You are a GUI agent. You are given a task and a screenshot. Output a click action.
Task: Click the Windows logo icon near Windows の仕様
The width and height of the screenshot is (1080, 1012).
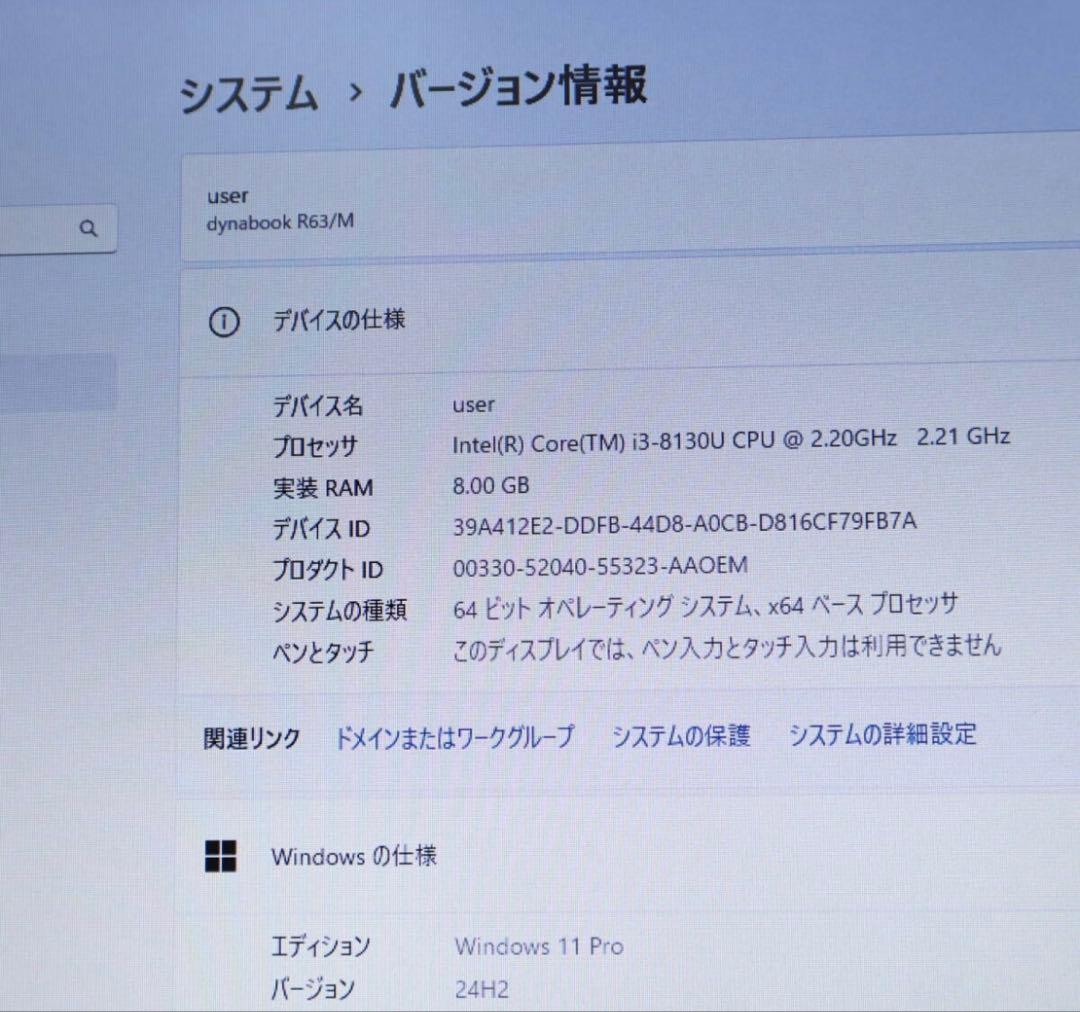pos(222,856)
